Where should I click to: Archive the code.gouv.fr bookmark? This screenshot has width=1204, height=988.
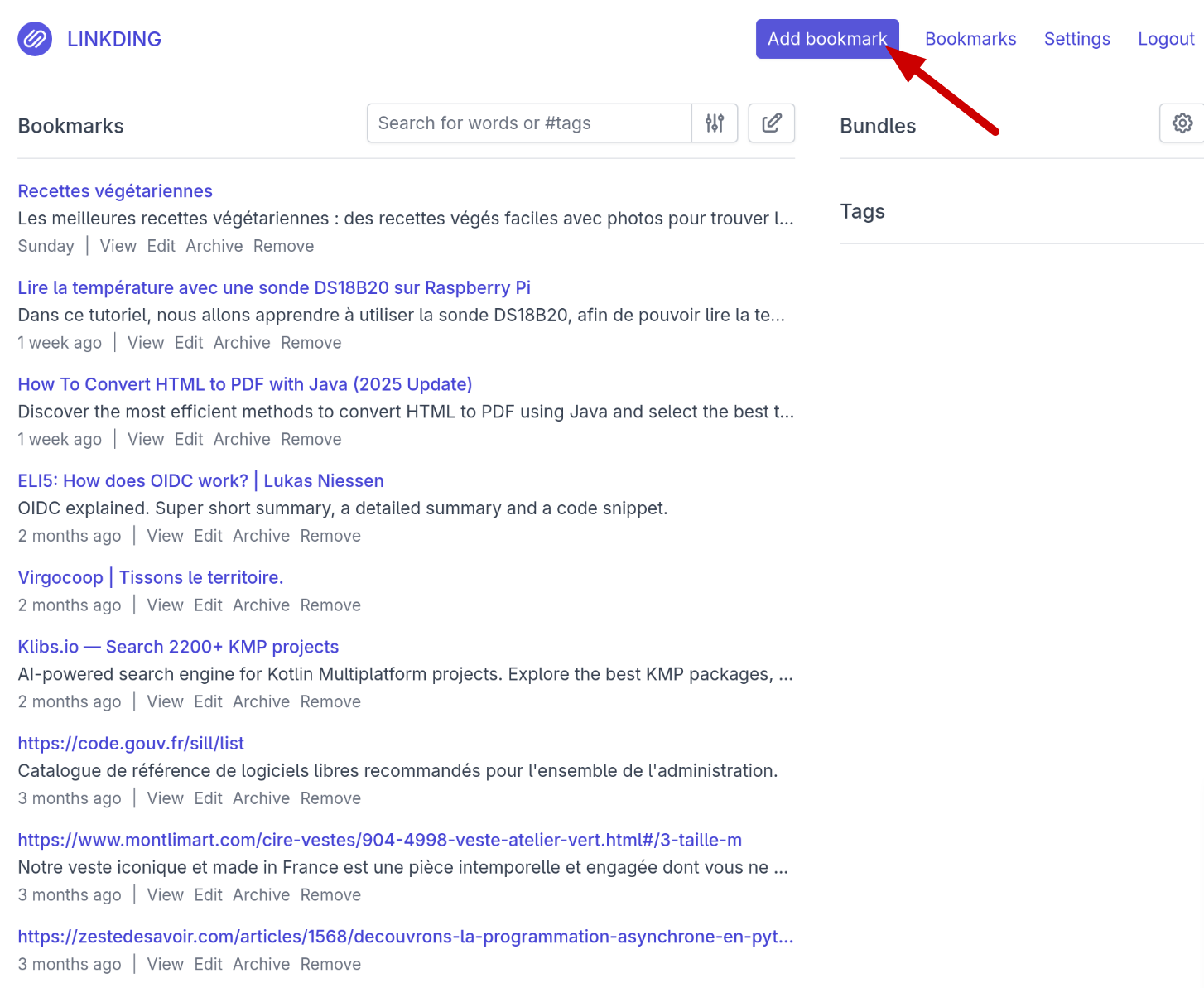pyautogui.click(x=262, y=798)
